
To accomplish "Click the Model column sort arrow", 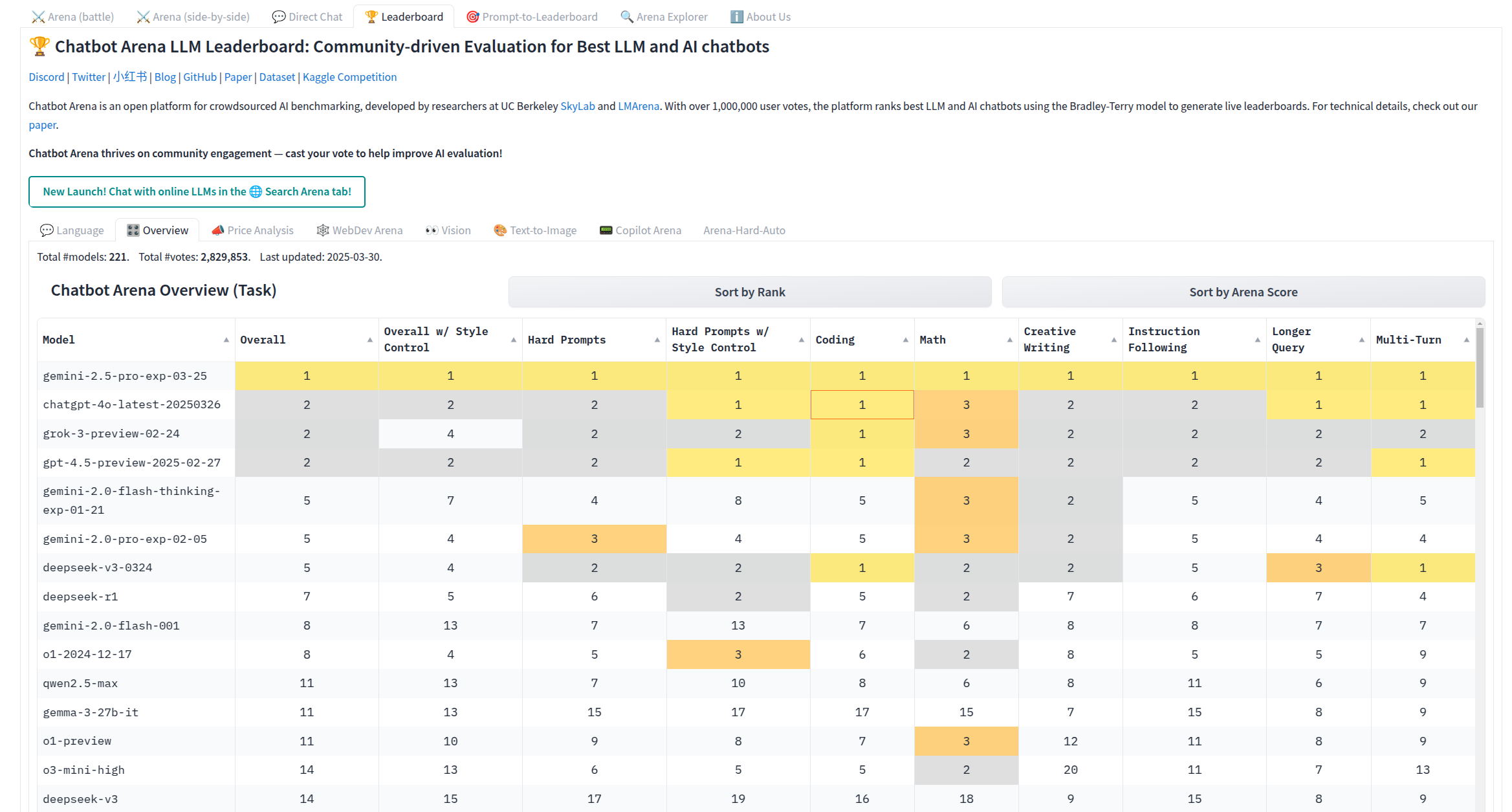I will [x=226, y=340].
